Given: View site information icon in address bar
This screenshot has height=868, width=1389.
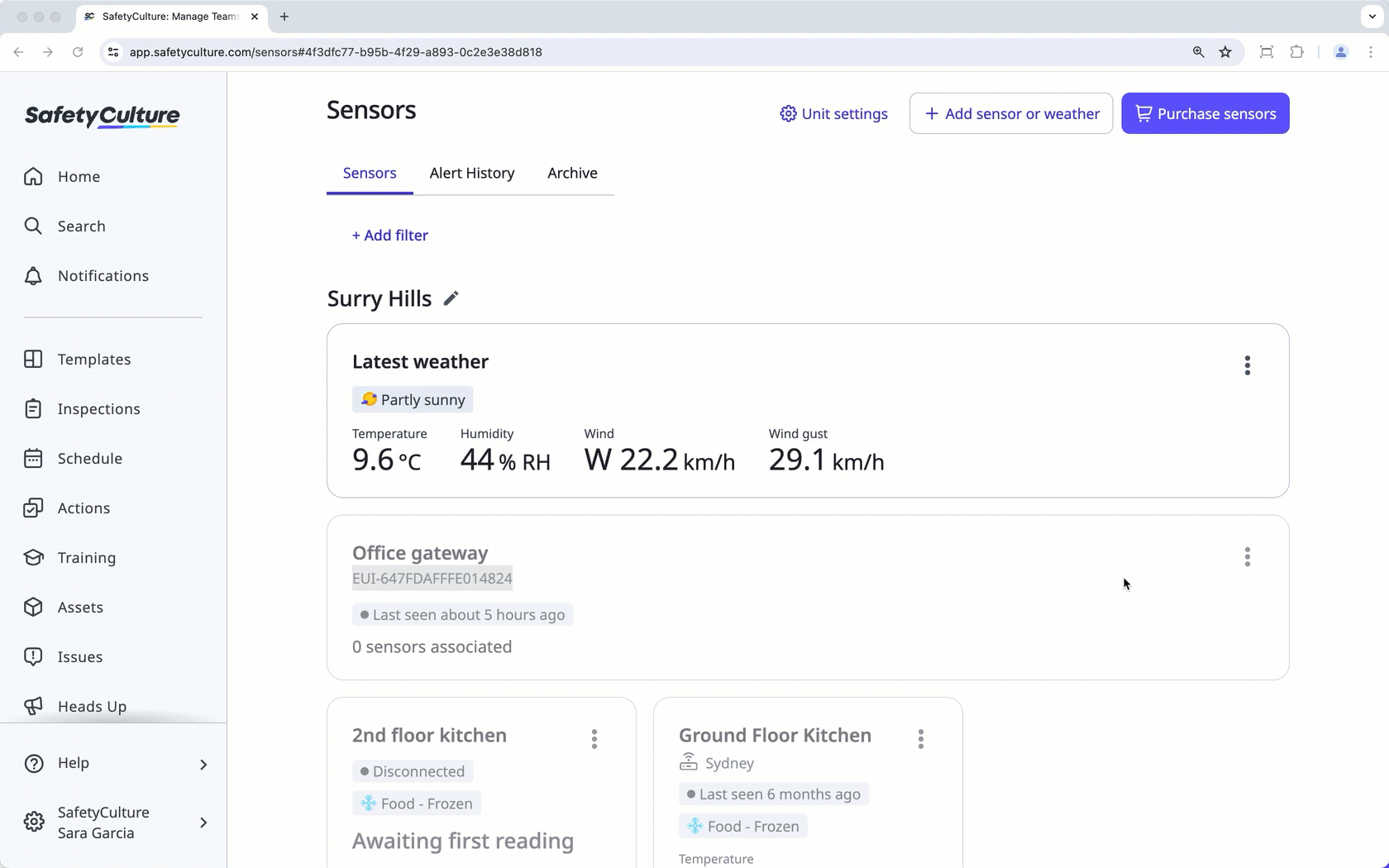Looking at the screenshot, I should 113,52.
